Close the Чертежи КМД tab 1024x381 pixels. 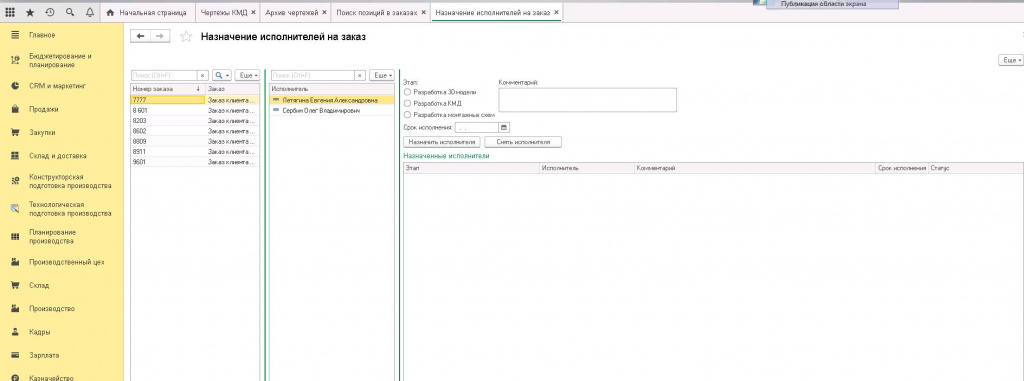(253, 12)
